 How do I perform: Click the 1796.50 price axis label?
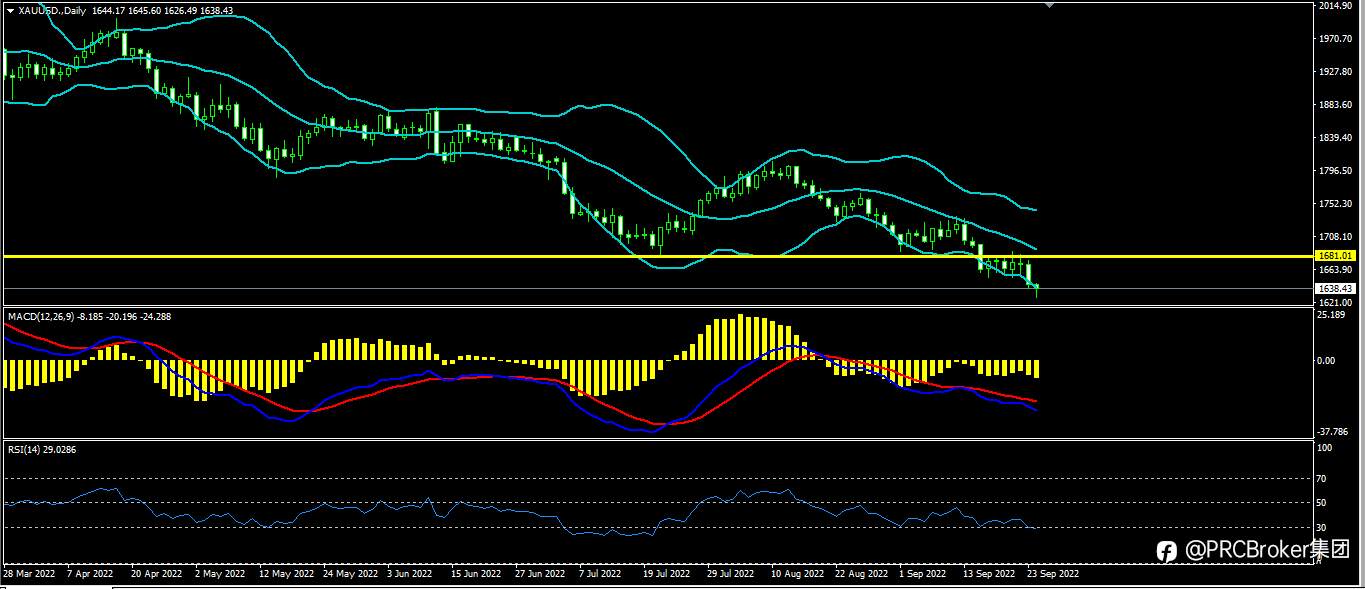[x=1336, y=171]
